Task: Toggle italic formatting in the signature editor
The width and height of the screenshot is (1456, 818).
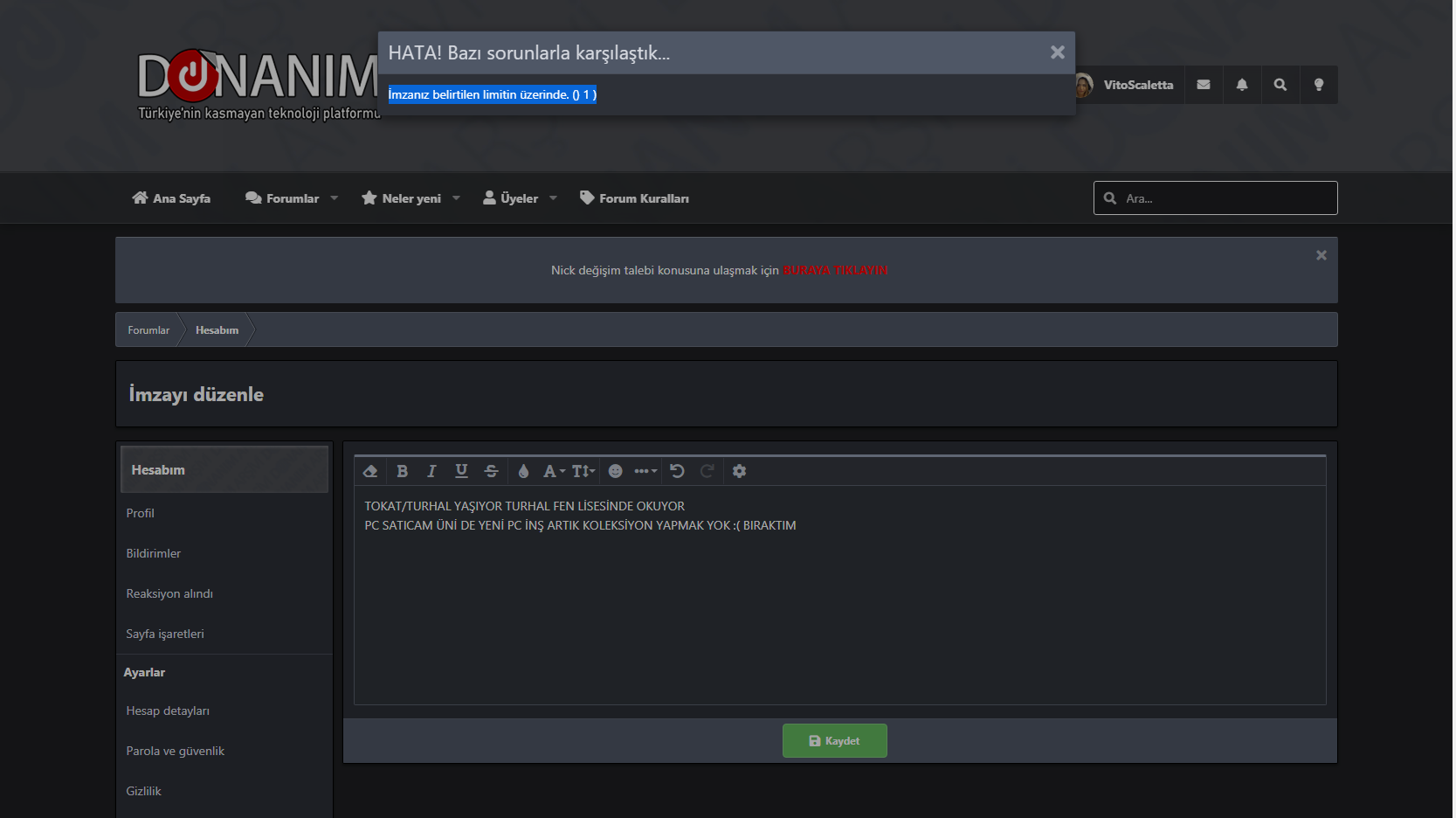Action: pos(431,471)
